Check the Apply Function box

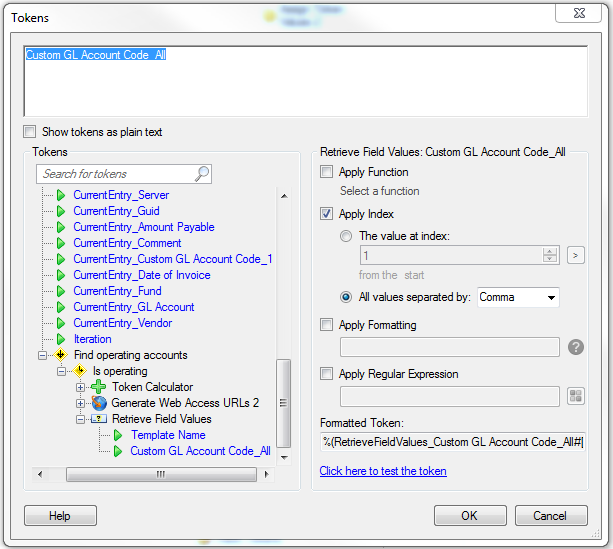point(326,171)
